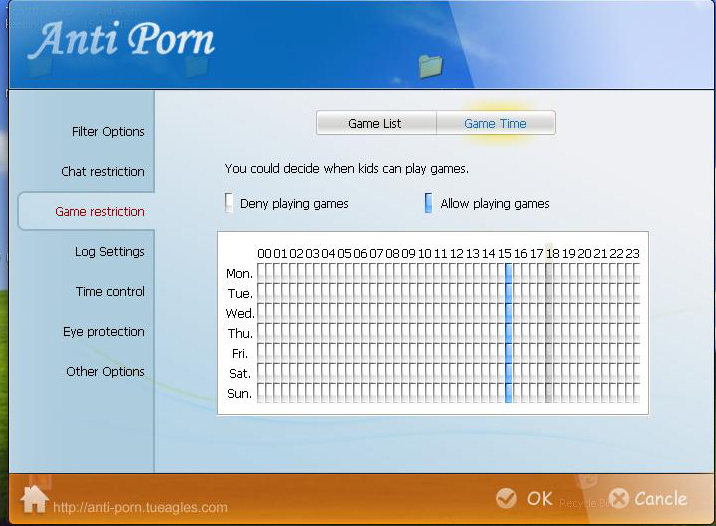Click the hour label 15

coord(505,253)
